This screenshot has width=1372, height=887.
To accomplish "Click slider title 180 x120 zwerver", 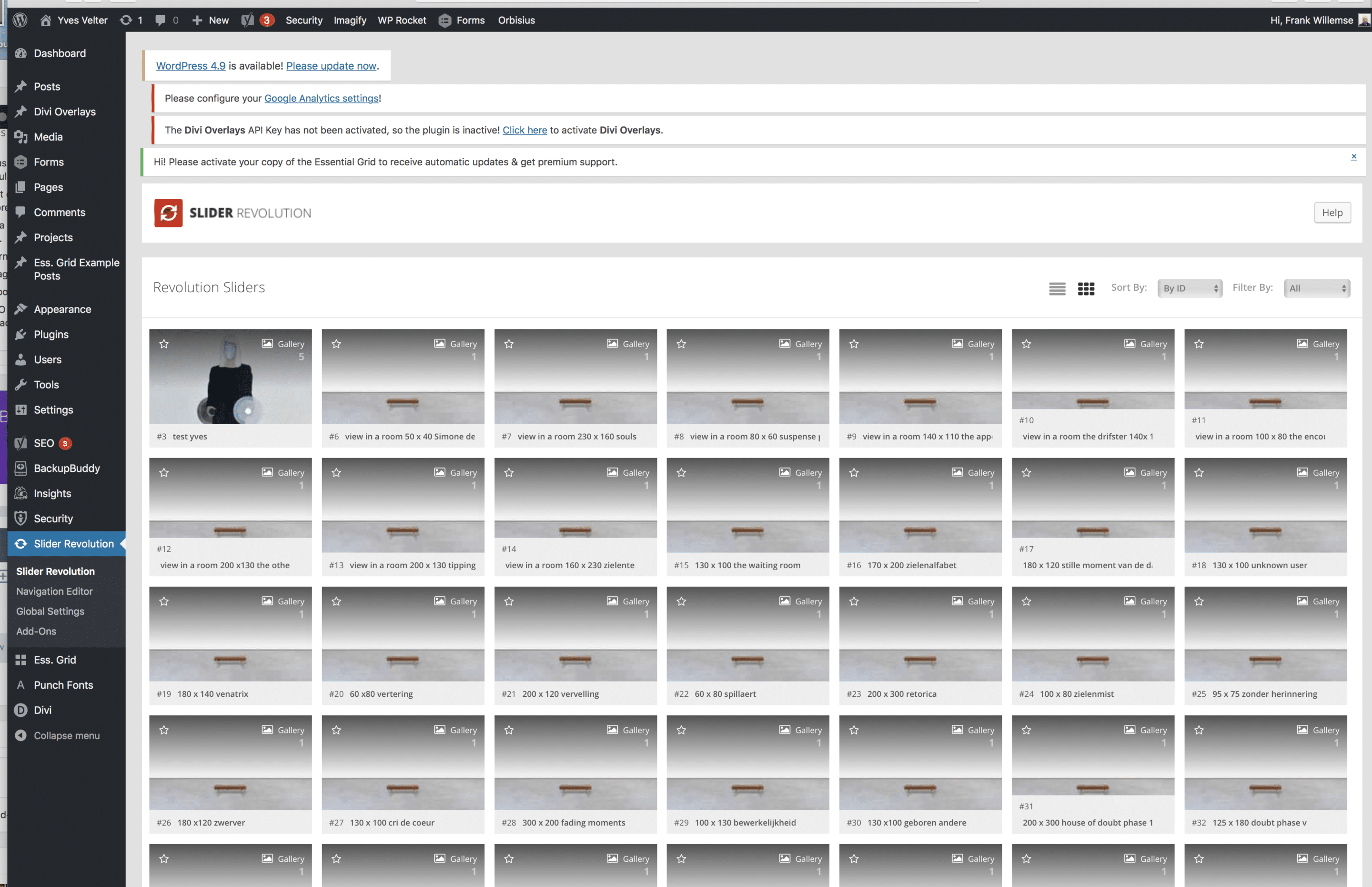I will pyautogui.click(x=211, y=823).
